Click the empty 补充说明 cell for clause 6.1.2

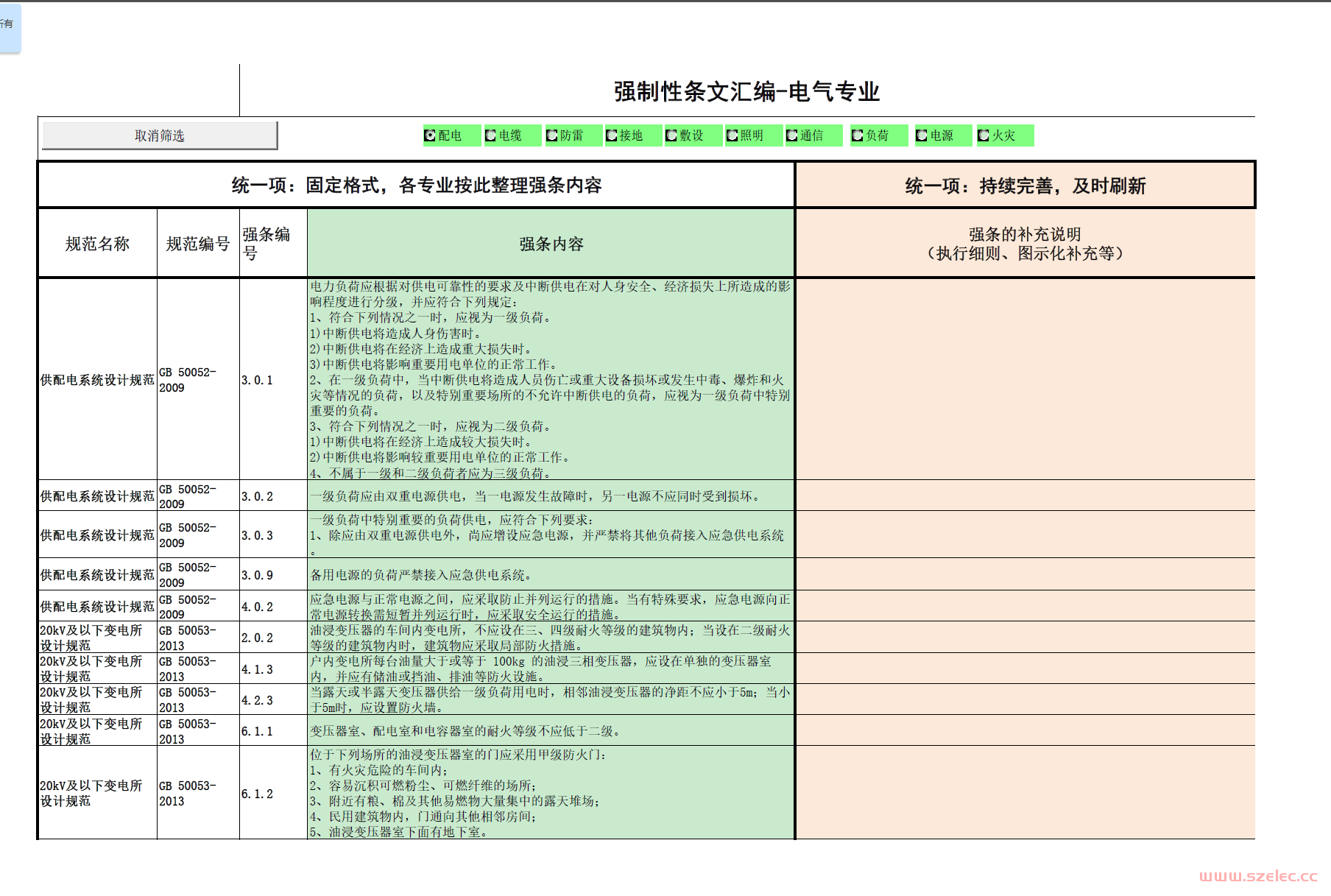pos(1025,793)
